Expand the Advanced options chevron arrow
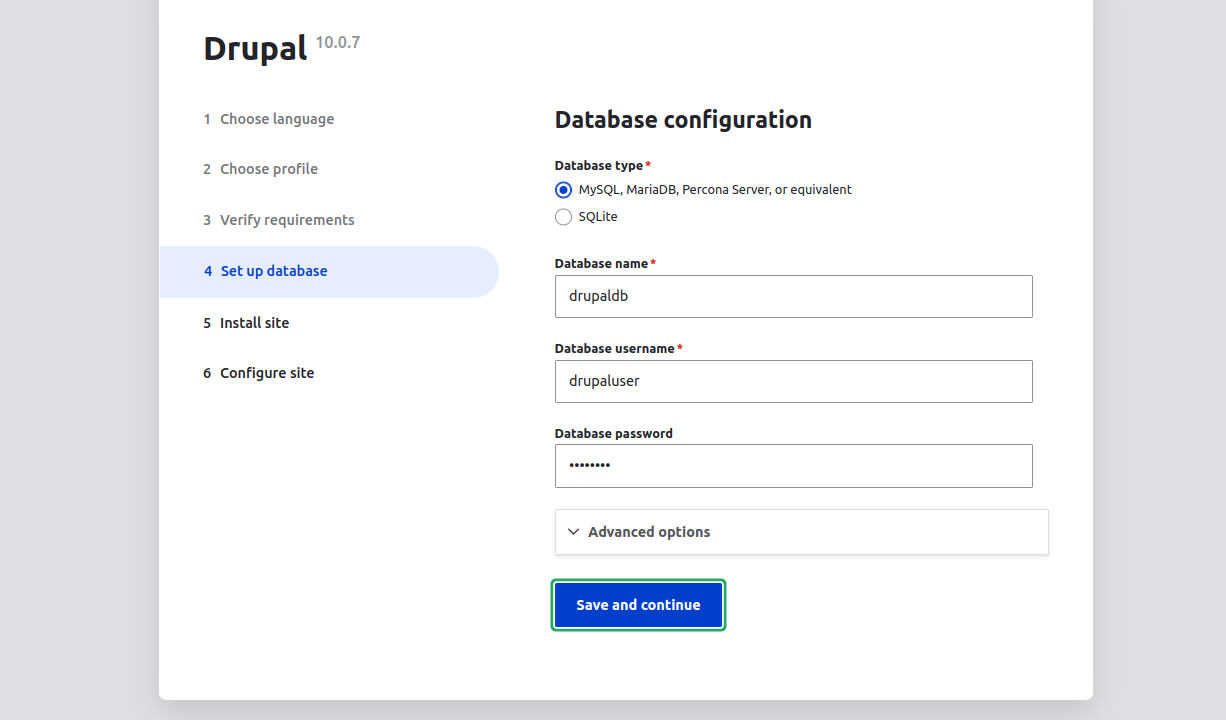This screenshot has width=1226, height=720. [x=574, y=532]
